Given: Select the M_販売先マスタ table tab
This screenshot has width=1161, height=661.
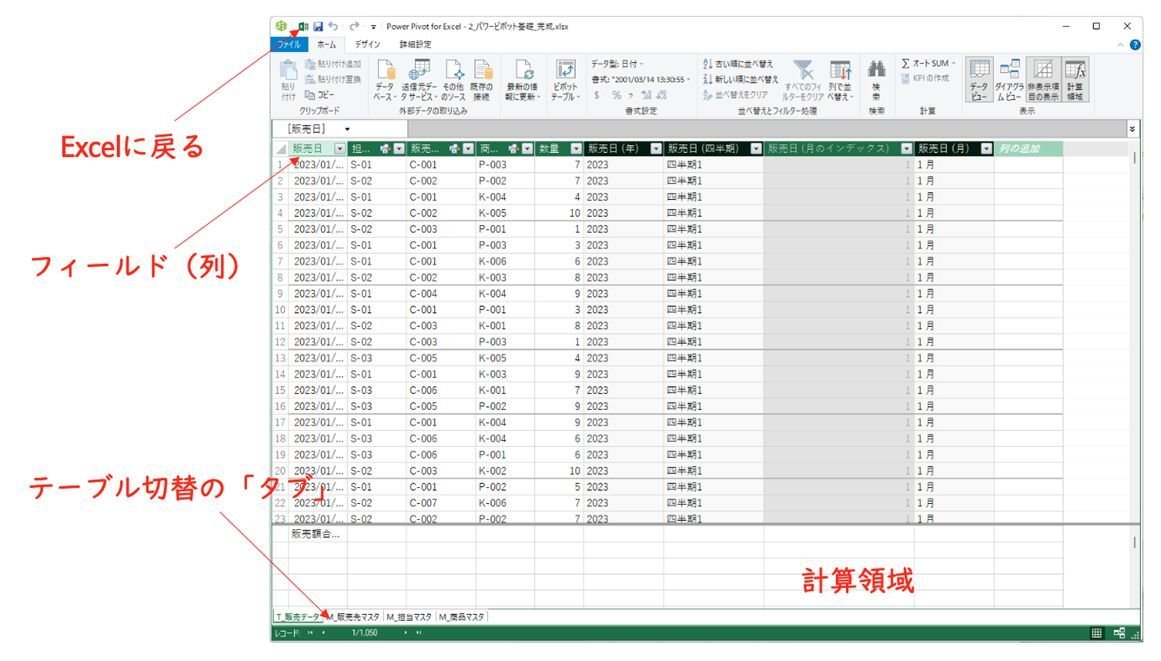Looking at the screenshot, I should [x=354, y=617].
